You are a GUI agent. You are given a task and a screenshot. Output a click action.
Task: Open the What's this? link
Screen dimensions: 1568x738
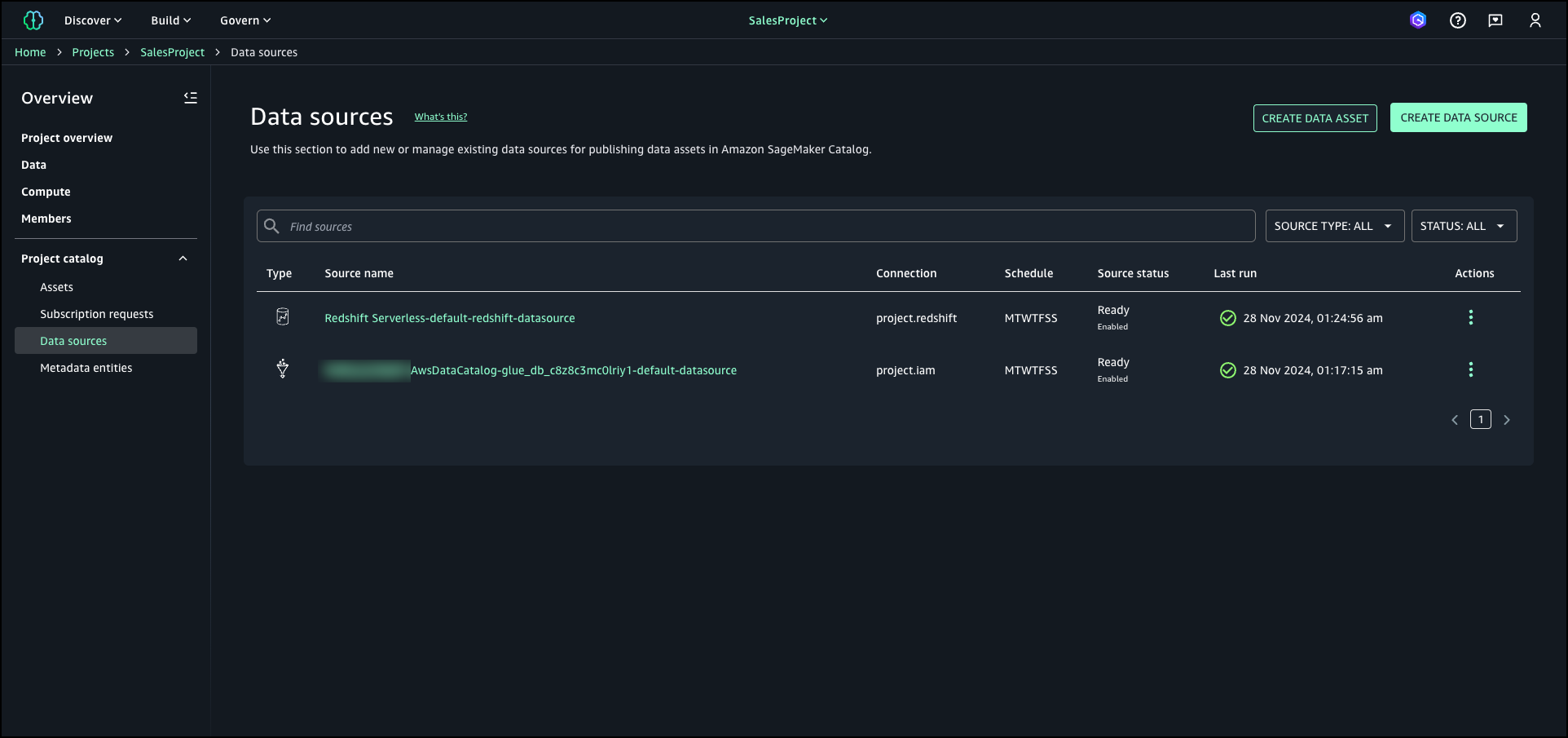tap(441, 117)
